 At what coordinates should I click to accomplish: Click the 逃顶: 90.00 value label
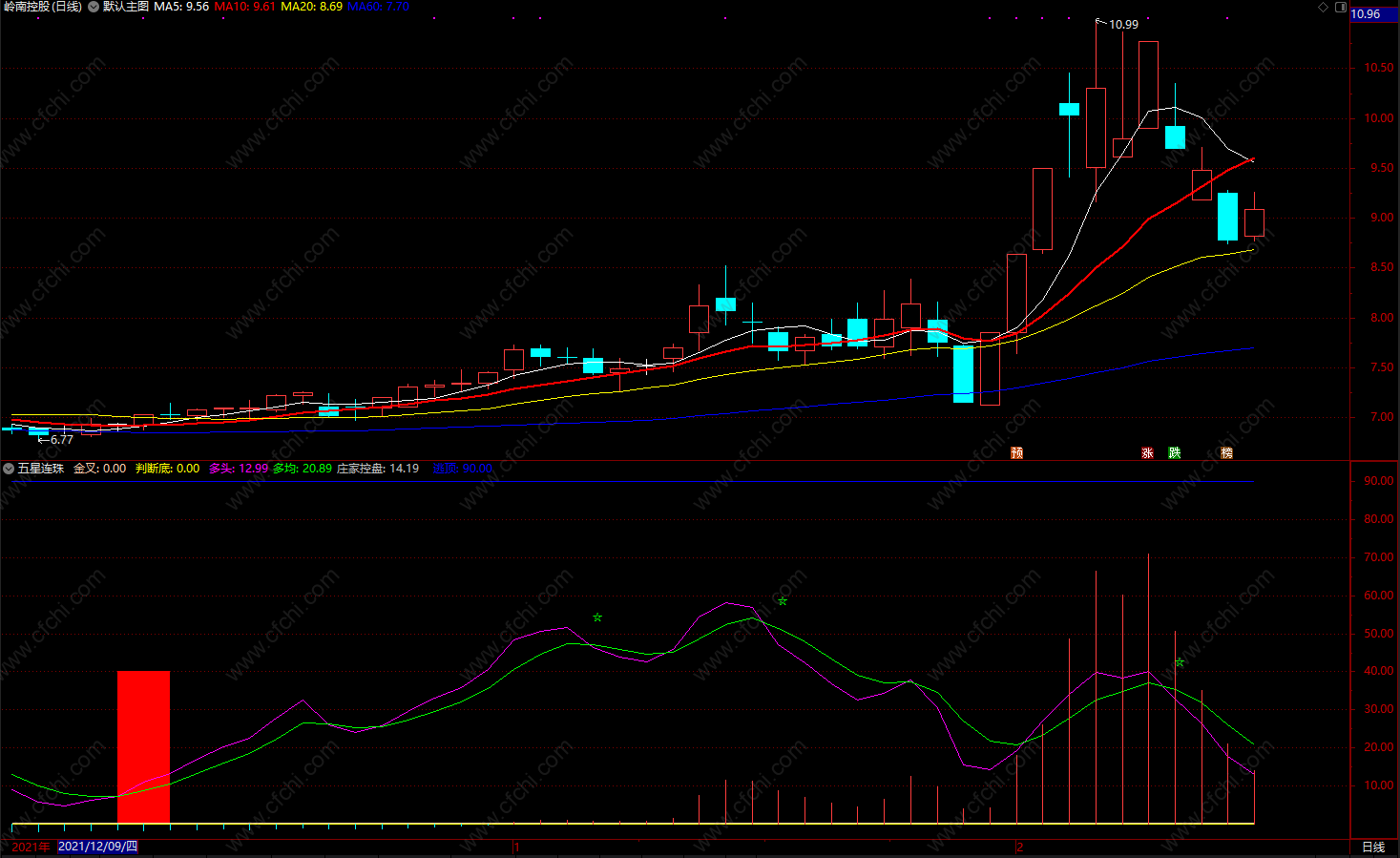pos(463,469)
